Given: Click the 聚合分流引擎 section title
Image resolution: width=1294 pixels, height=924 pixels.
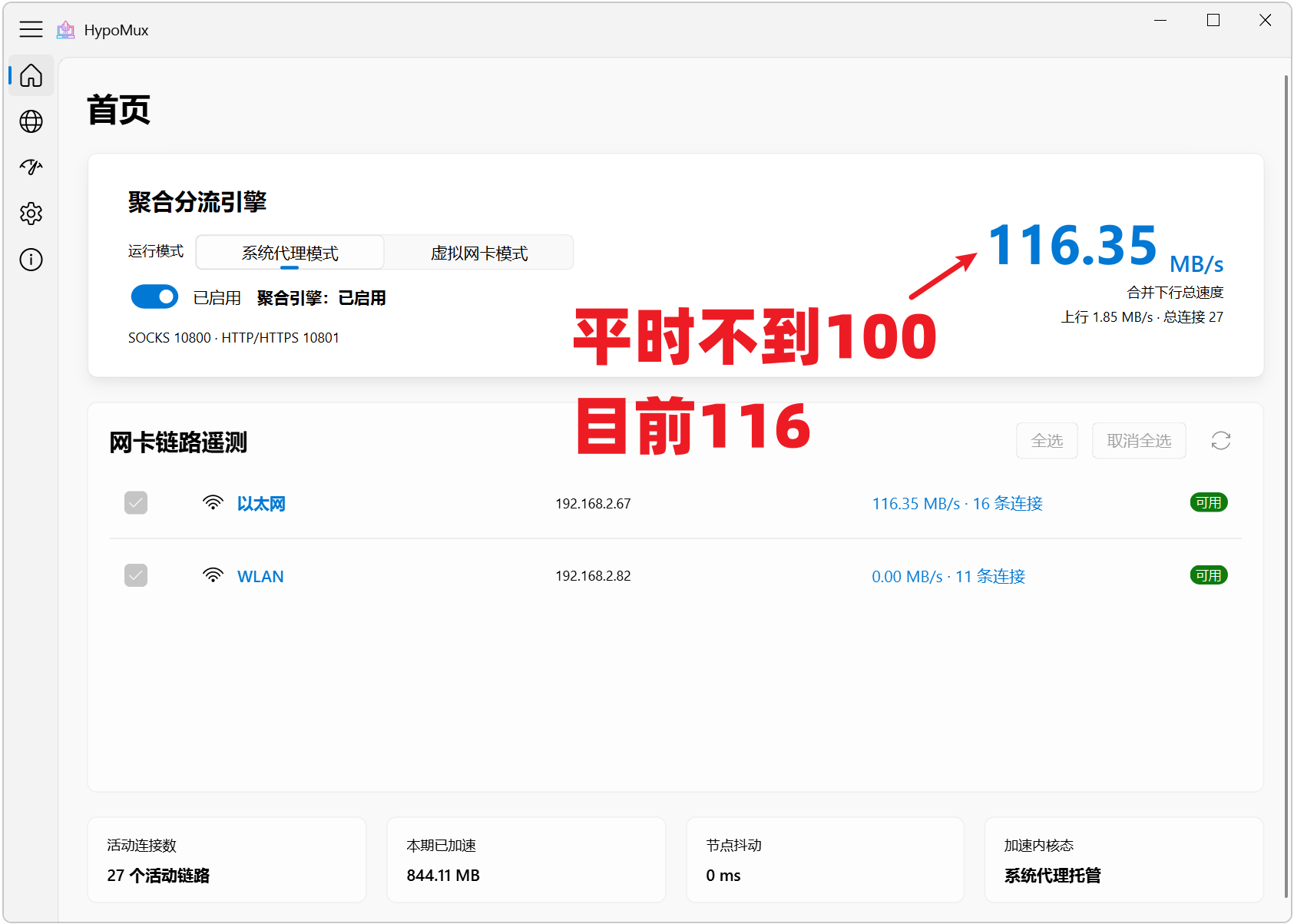Looking at the screenshot, I should click(x=197, y=202).
